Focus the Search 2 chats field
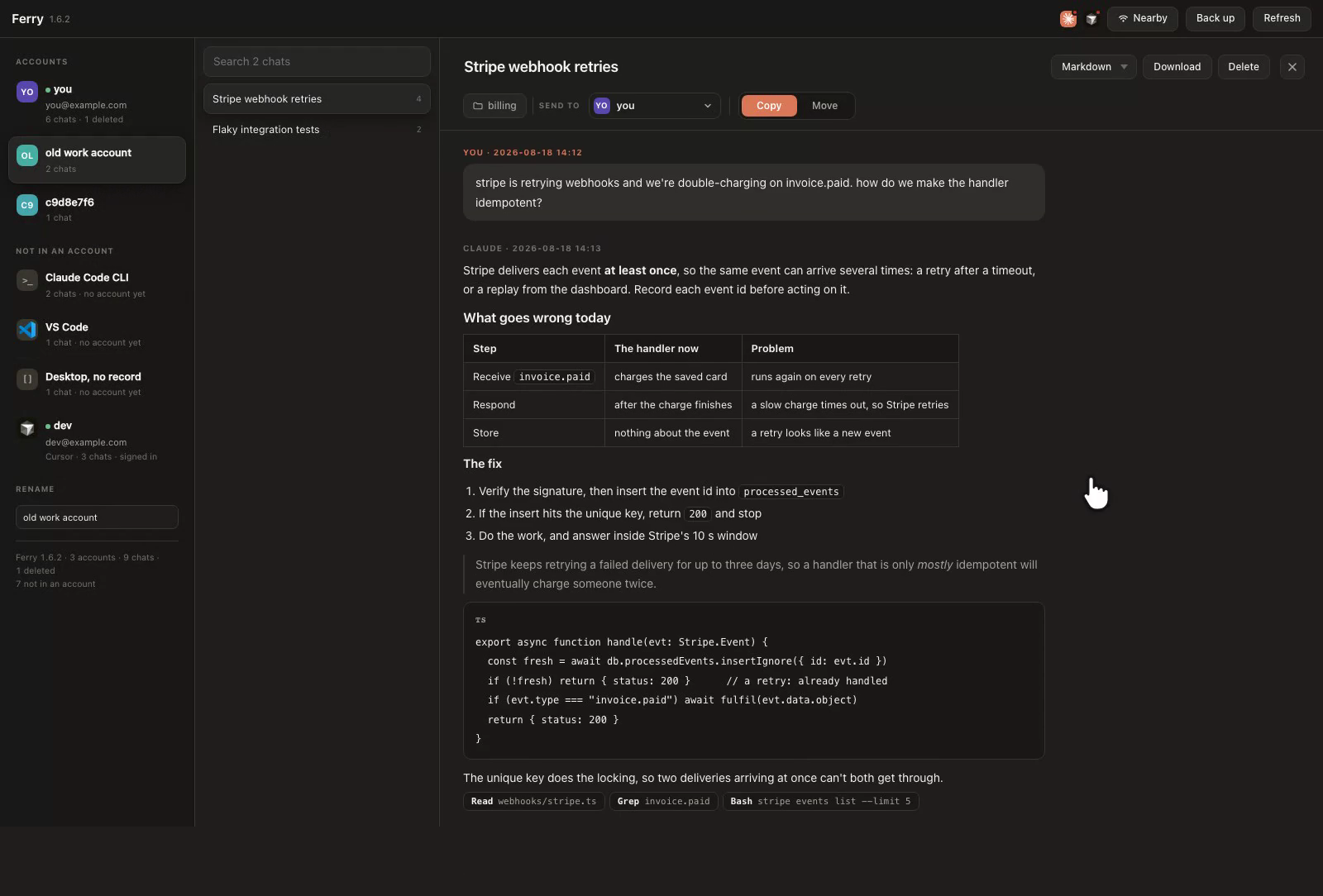The height and width of the screenshot is (896, 1323). point(317,61)
